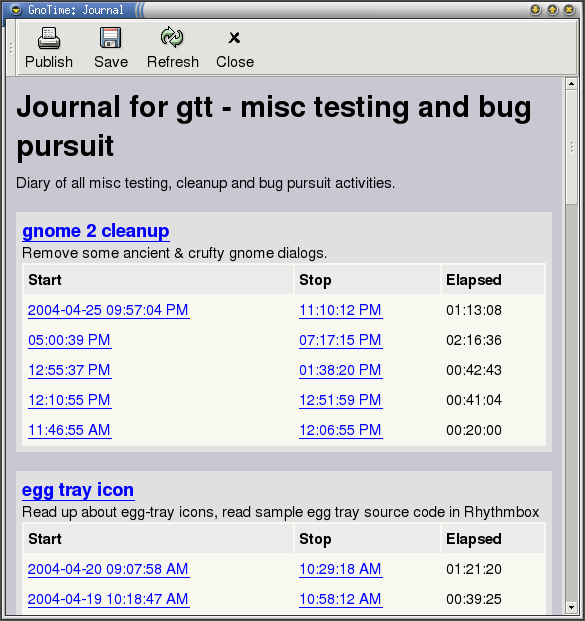Click the Publish printer icon
The height and width of the screenshot is (621, 585).
click(x=49, y=38)
